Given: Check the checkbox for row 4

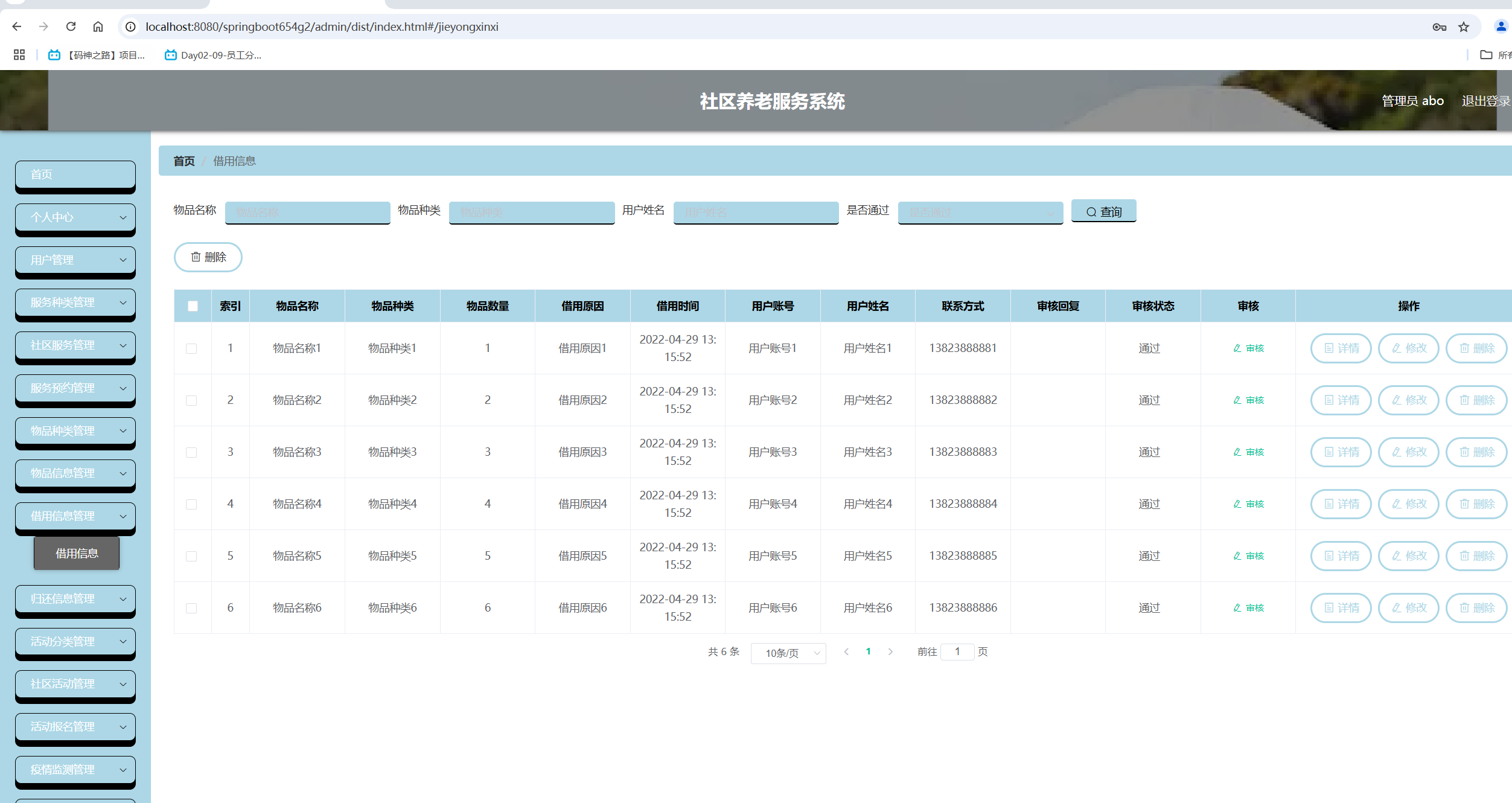Looking at the screenshot, I should coord(191,504).
